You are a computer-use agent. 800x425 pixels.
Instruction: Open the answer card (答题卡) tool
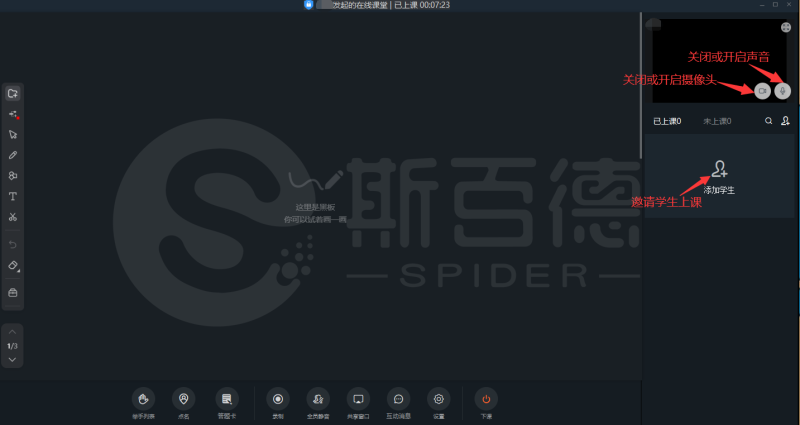[x=227, y=398]
